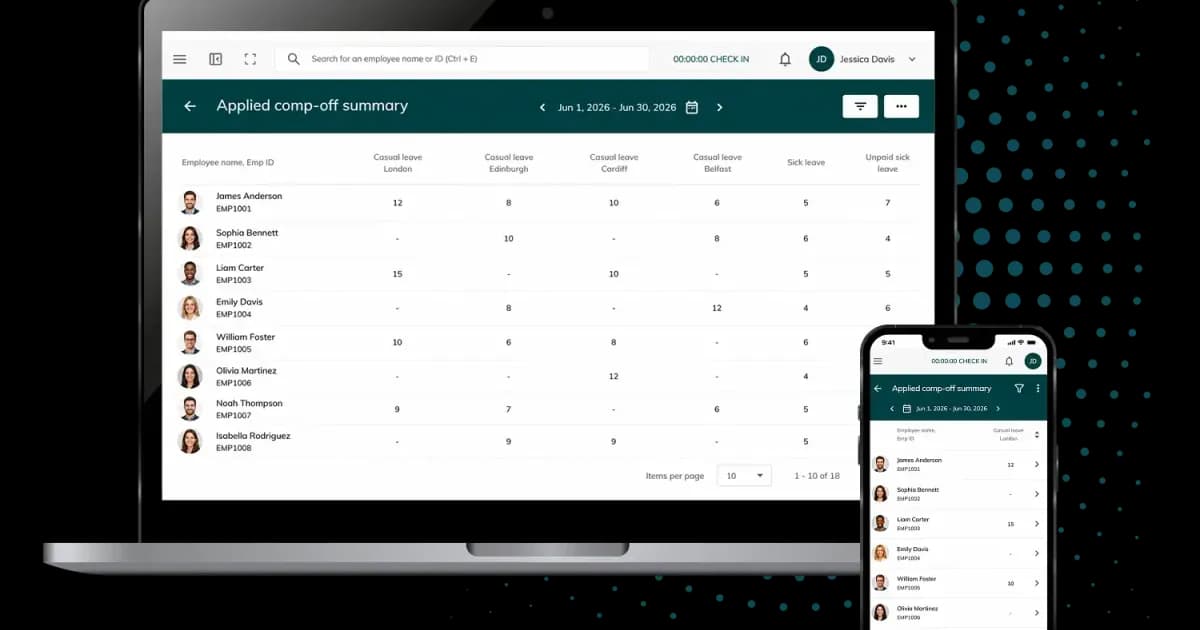This screenshot has height=630, width=1200.
Task: Go to the next month with the right chevron
Action: coord(719,107)
